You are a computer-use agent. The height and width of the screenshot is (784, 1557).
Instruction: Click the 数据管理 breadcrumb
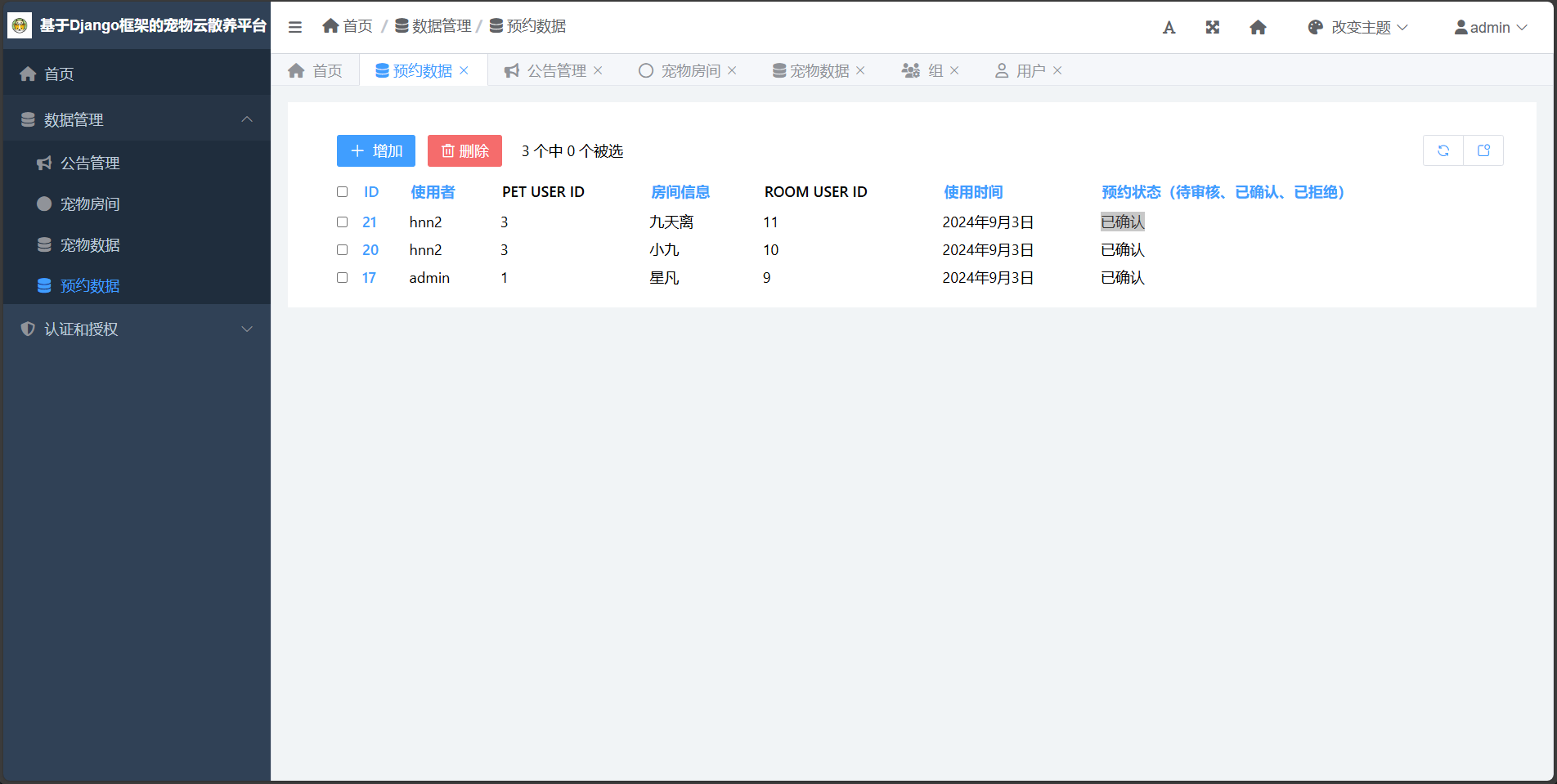433,26
